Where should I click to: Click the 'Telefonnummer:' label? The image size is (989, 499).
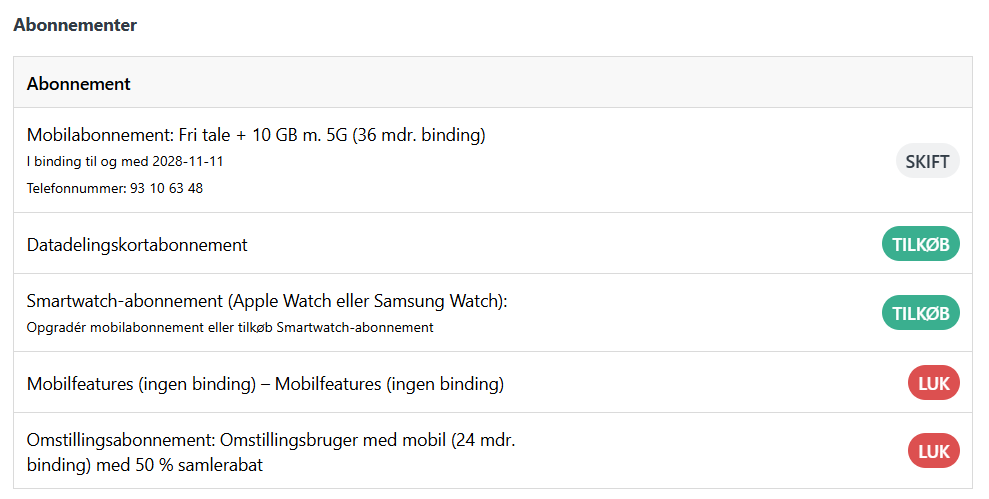coord(76,188)
